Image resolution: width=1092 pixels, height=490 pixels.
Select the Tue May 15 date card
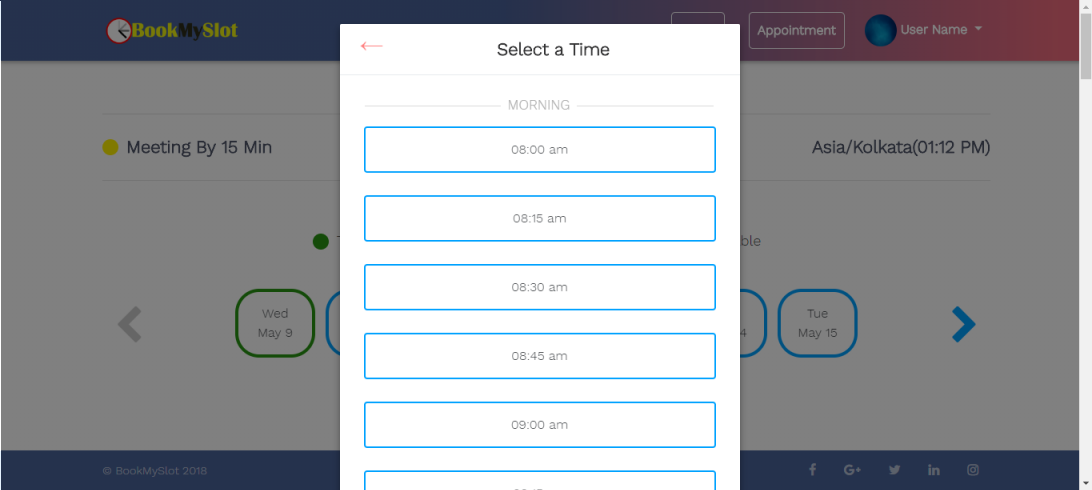(817, 323)
